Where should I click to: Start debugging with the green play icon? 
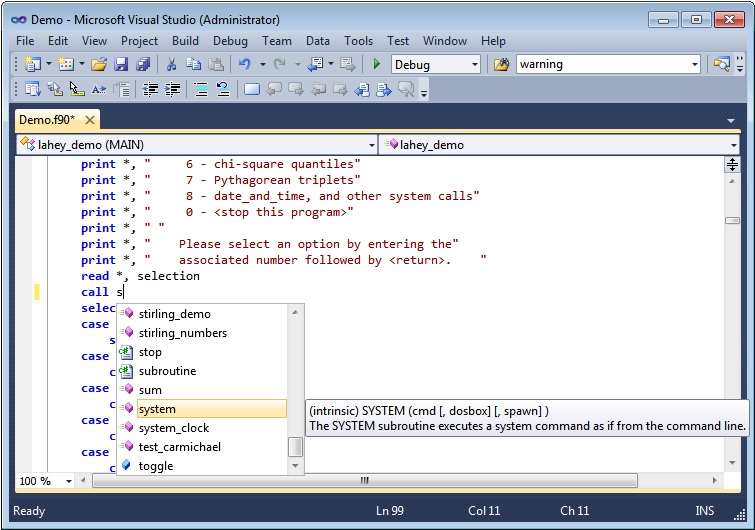click(377, 64)
